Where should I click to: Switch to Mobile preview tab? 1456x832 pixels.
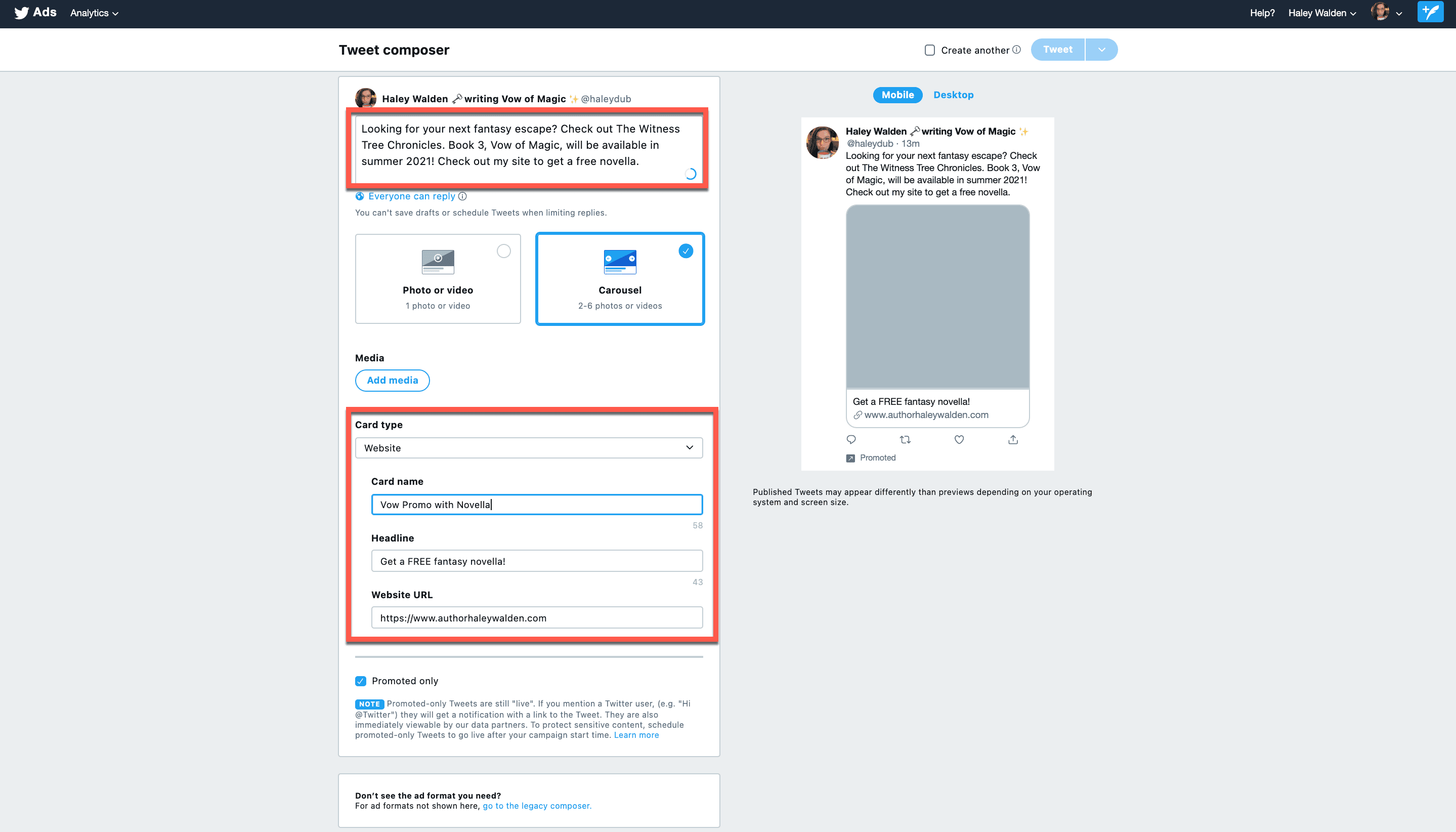point(897,94)
